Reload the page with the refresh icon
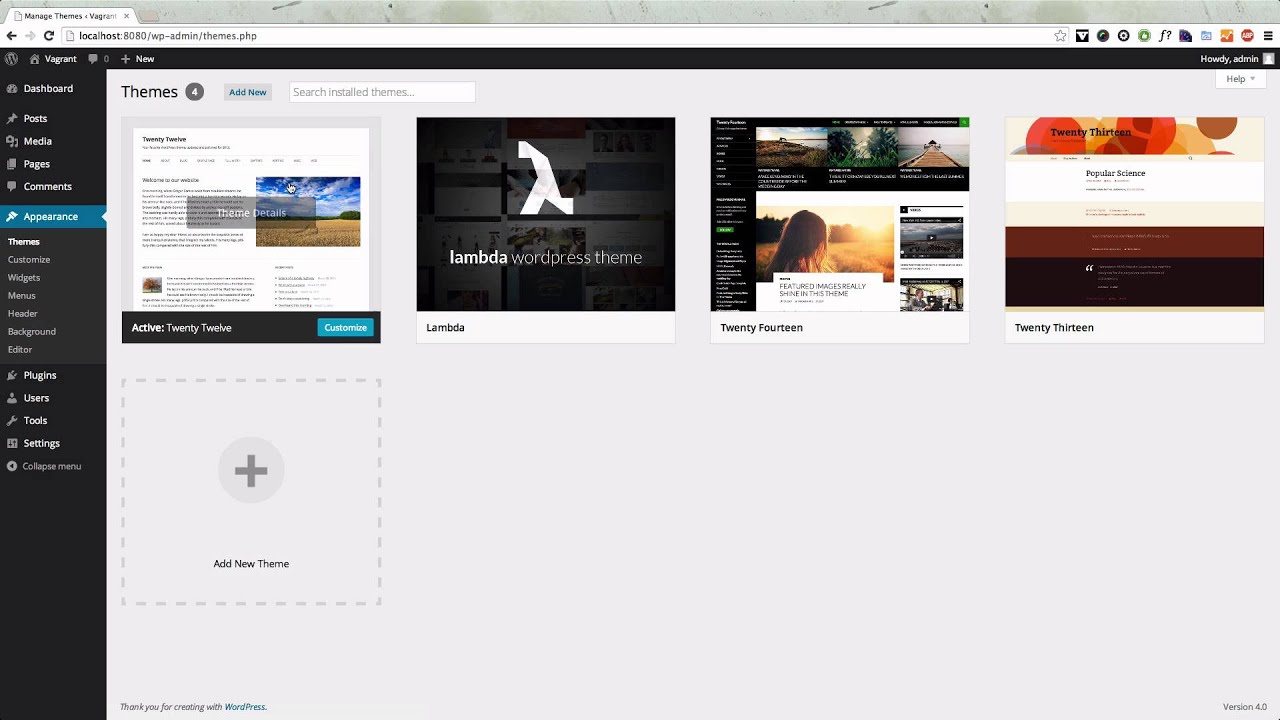Viewport: 1280px width, 720px height. [48, 36]
